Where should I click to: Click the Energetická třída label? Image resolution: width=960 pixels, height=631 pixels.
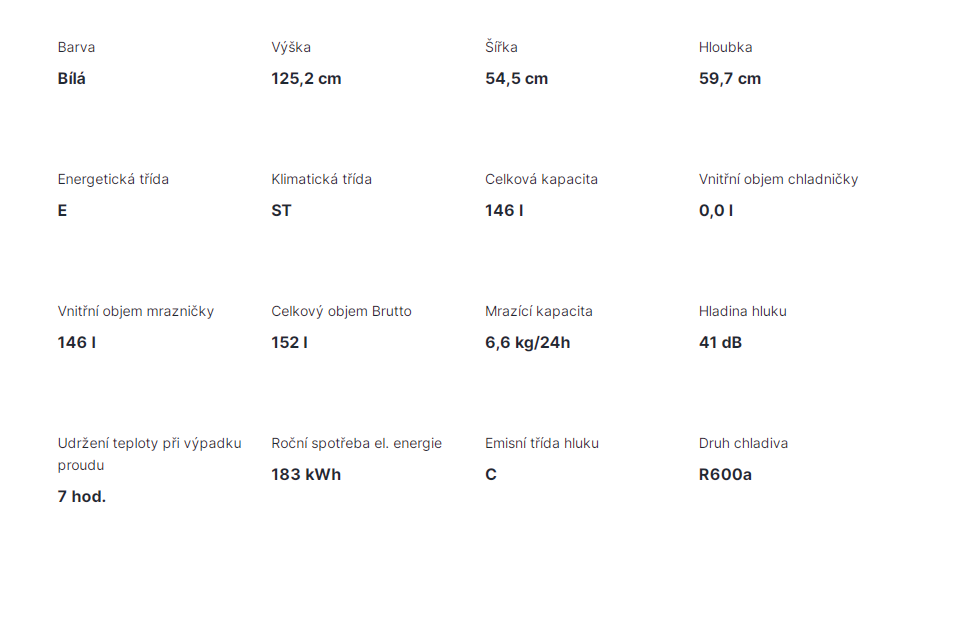click(113, 179)
